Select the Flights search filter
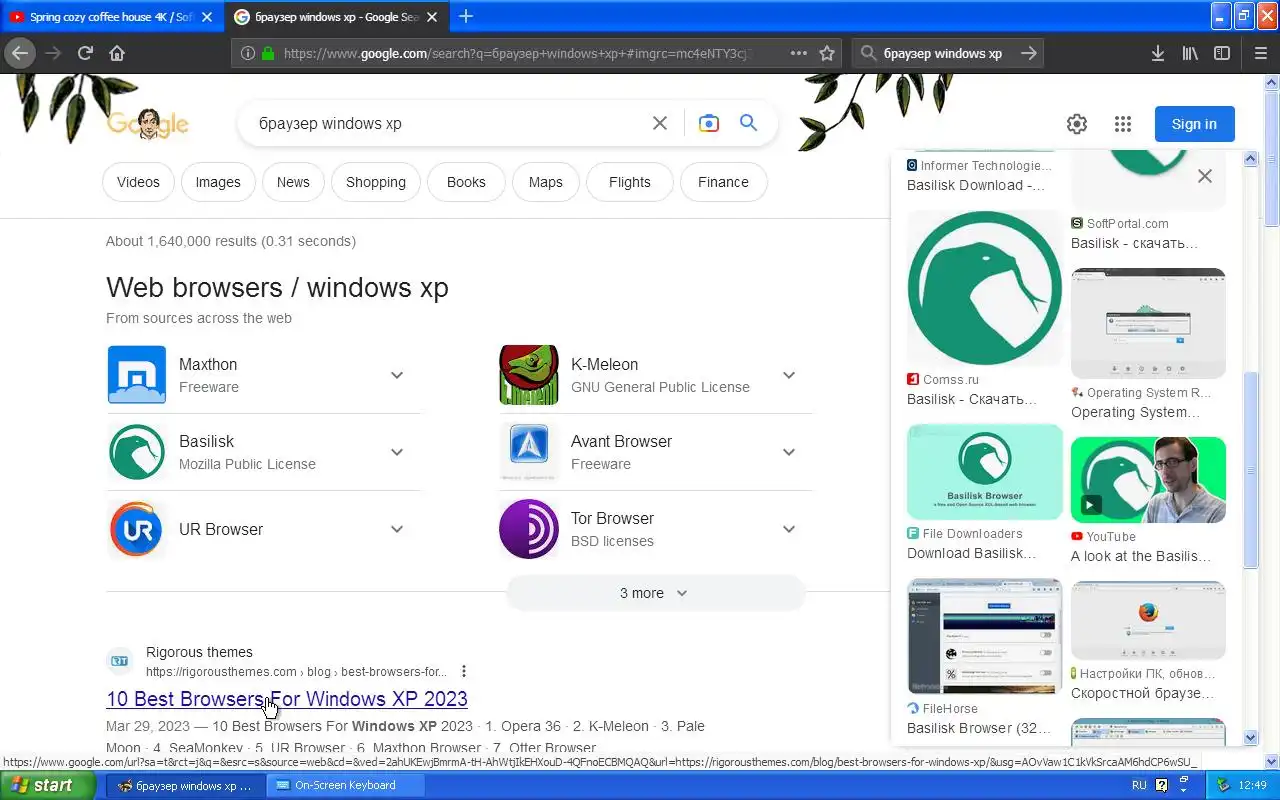This screenshot has width=1280, height=800. (x=630, y=182)
